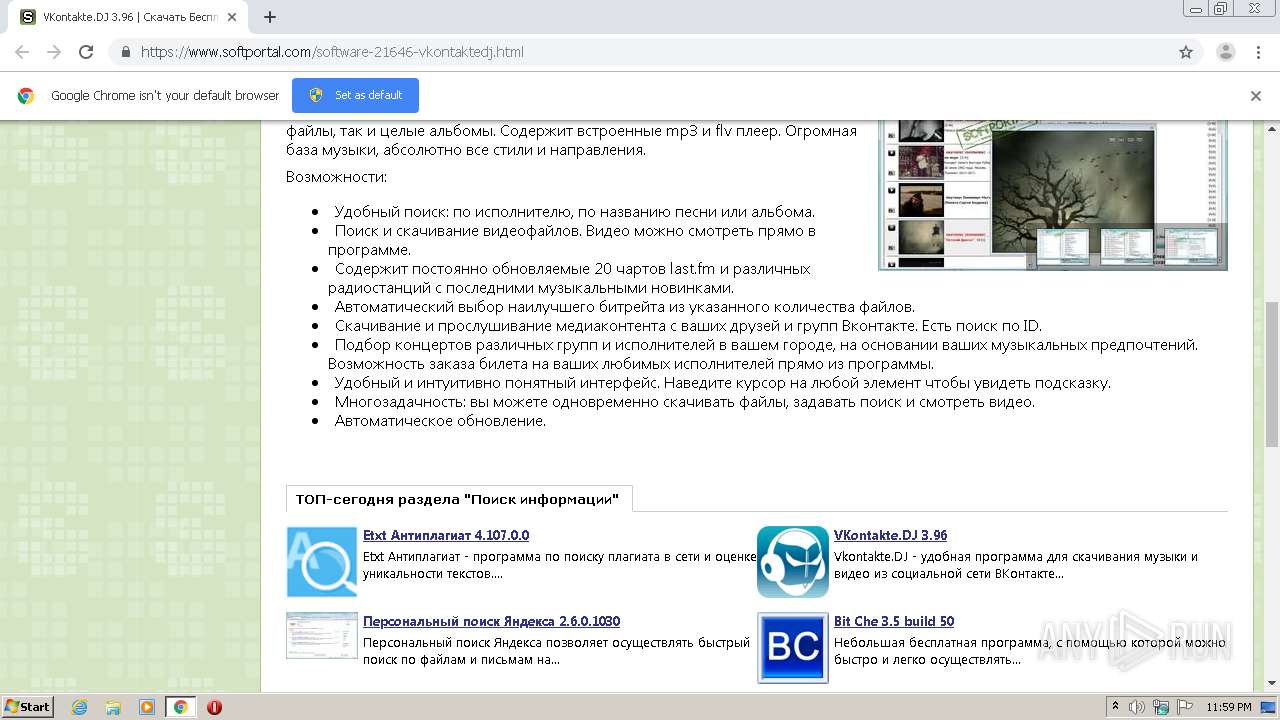The width and height of the screenshot is (1280, 720).
Task: Click the 'Многозадачность' bullet line
Action: (x=685, y=402)
